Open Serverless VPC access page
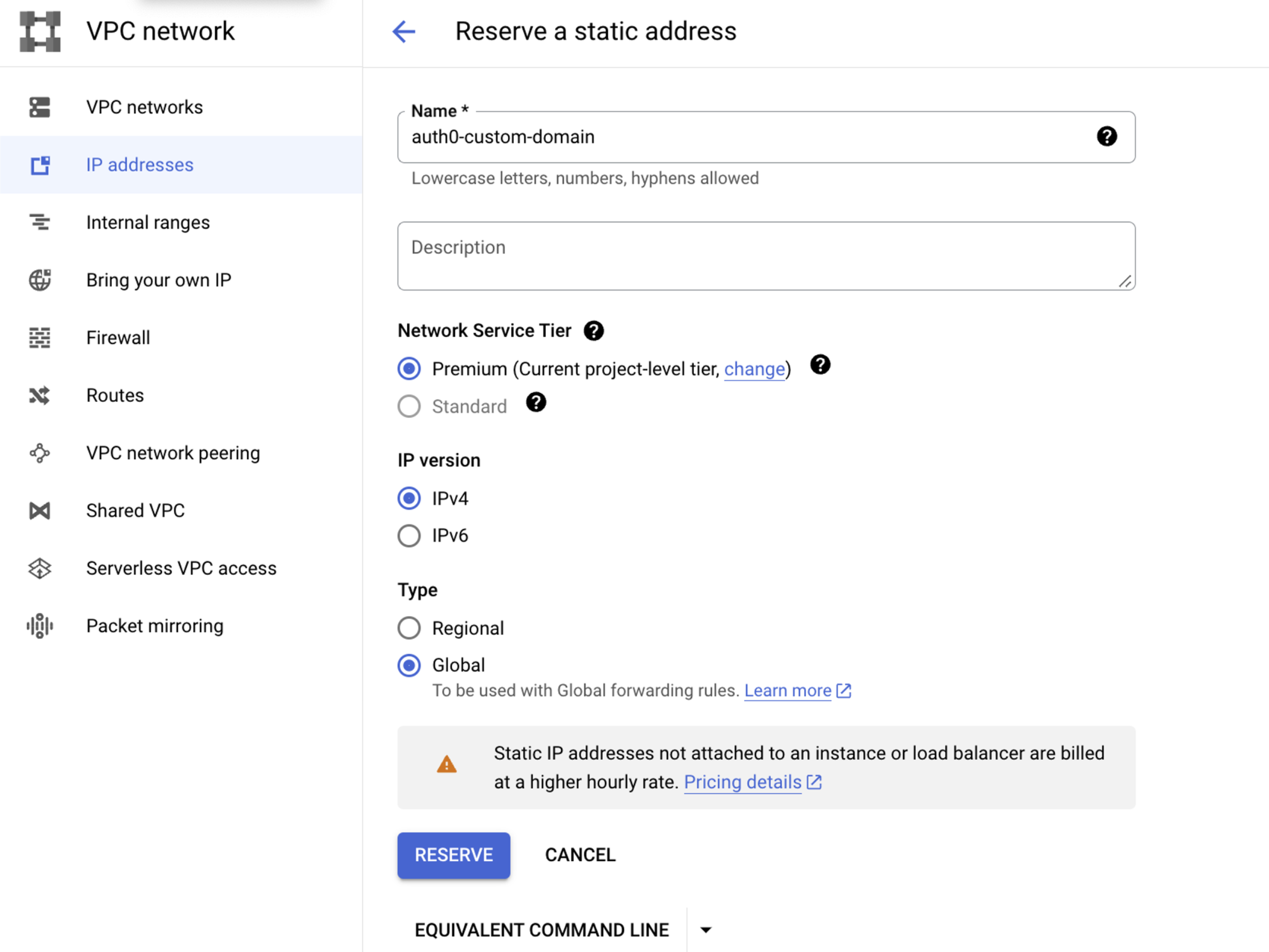This screenshot has height=952, width=1269. [181, 568]
